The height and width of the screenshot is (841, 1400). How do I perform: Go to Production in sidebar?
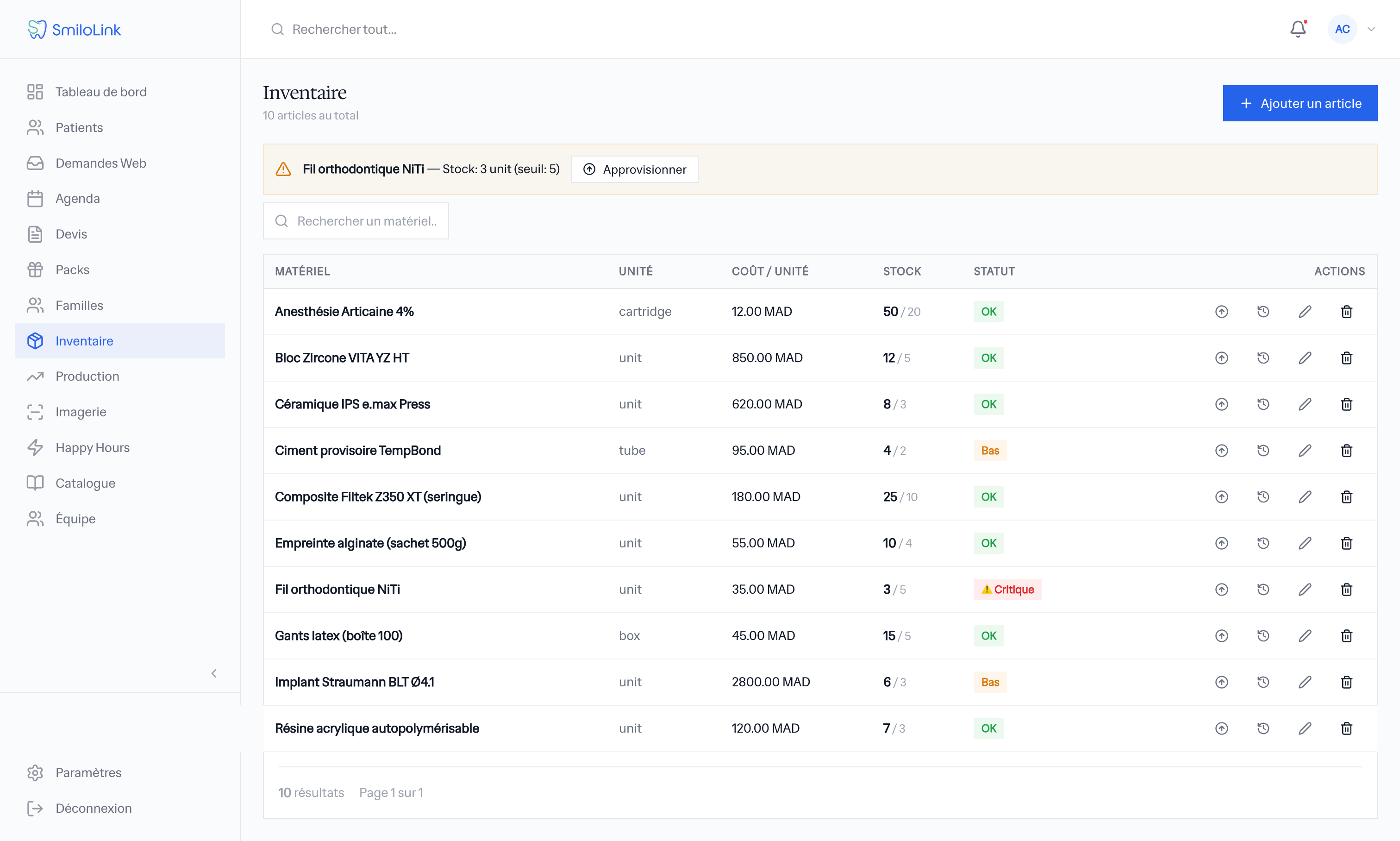pos(87,377)
